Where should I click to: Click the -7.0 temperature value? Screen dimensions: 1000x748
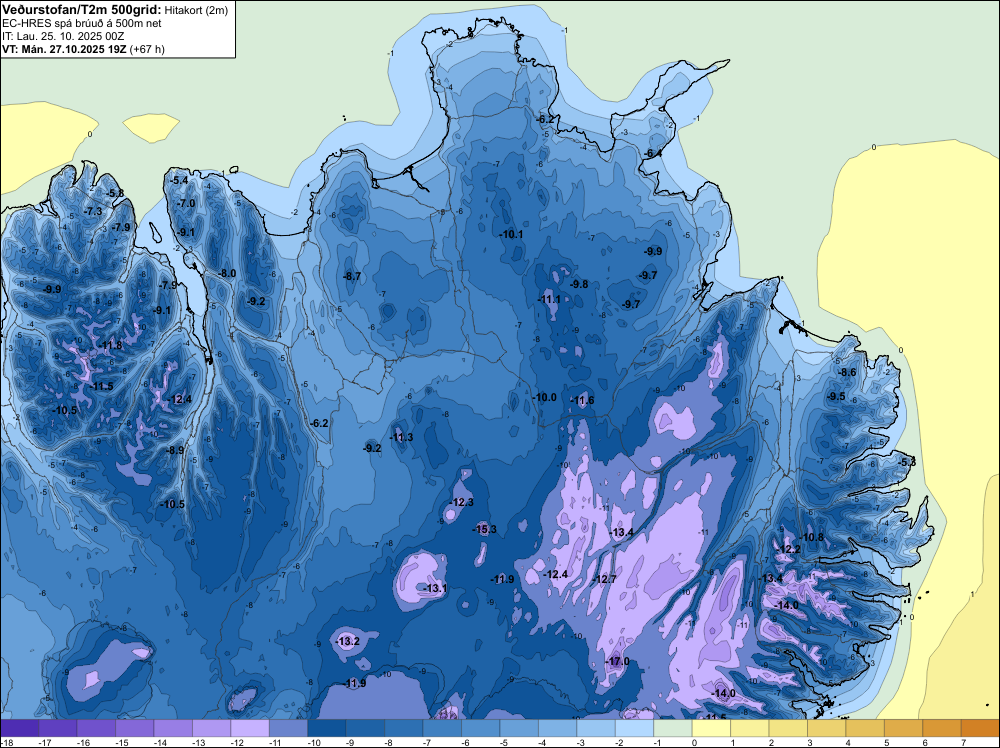(186, 203)
